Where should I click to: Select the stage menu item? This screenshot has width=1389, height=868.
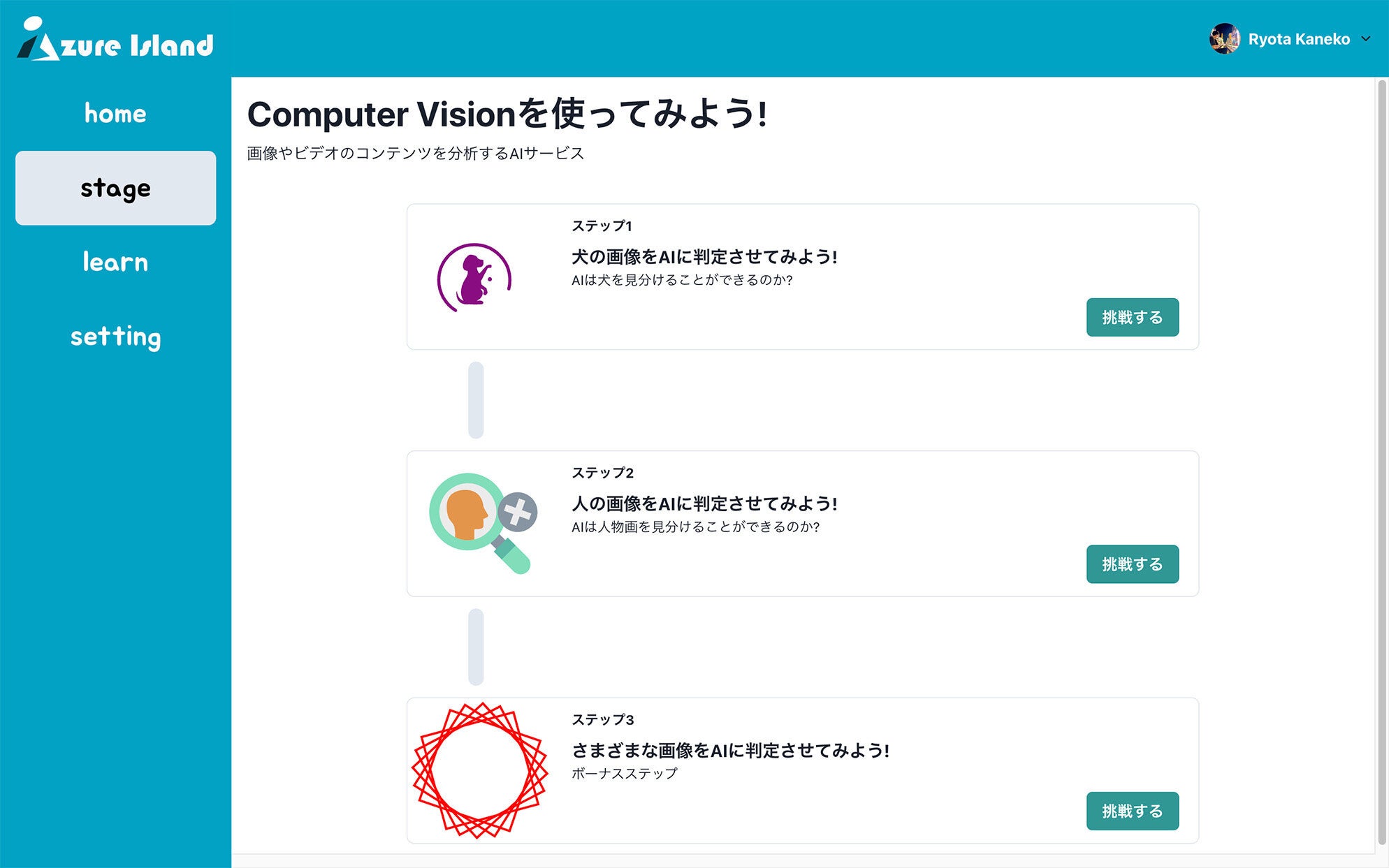[115, 188]
